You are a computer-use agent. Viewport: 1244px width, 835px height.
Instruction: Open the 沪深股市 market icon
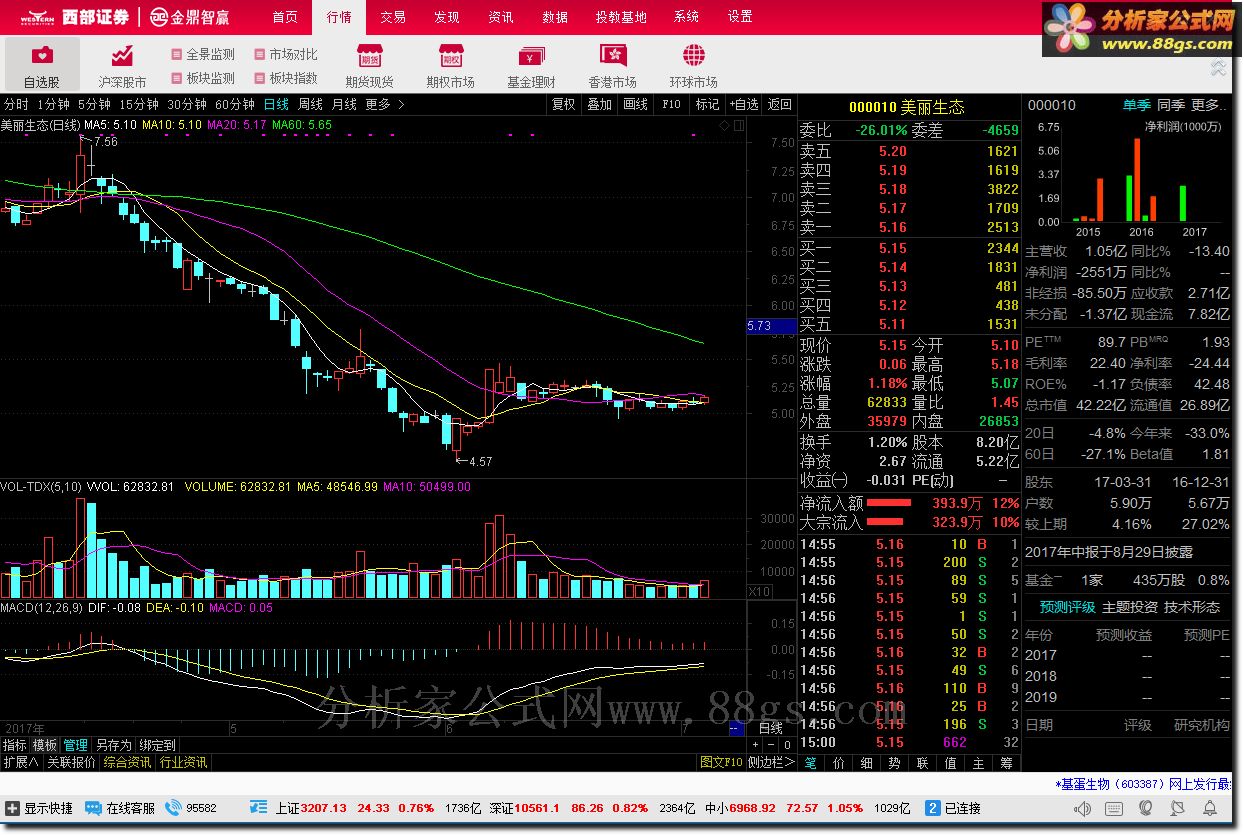point(122,55)
